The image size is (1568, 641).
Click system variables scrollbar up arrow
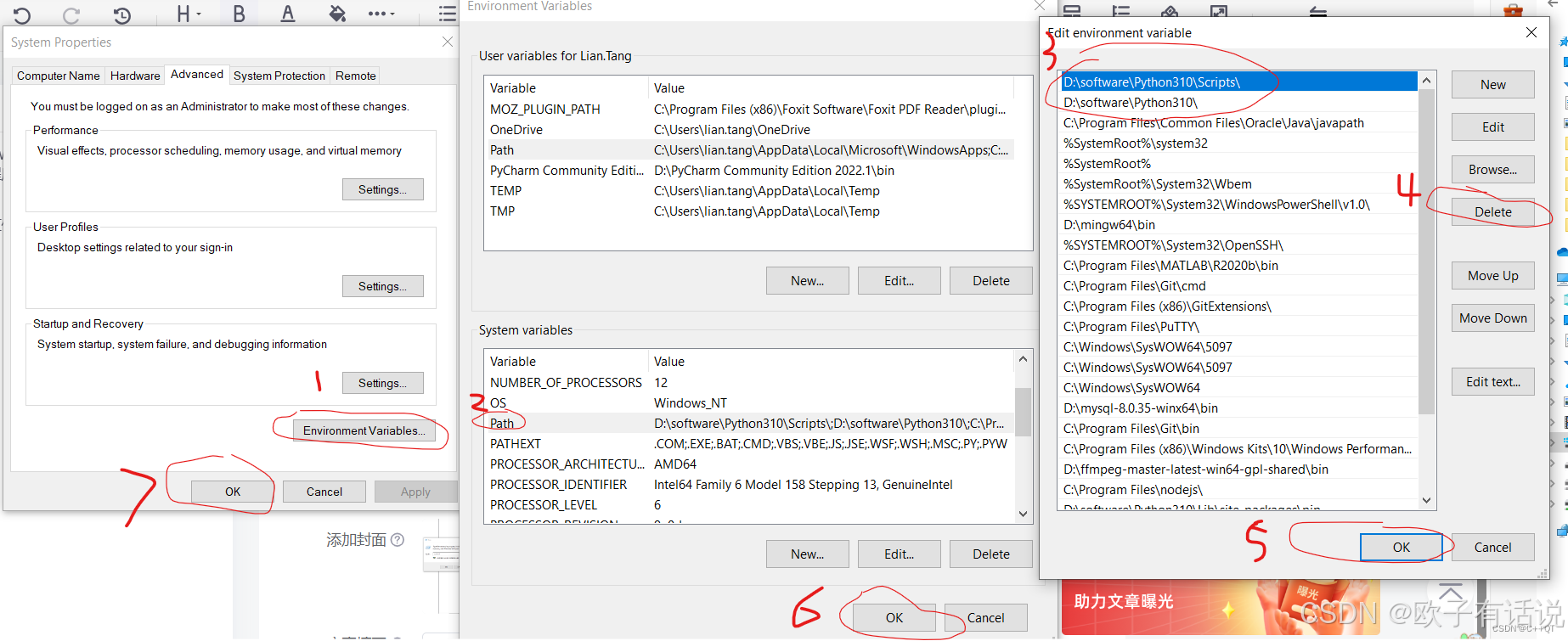click(x=1024, y=359)
